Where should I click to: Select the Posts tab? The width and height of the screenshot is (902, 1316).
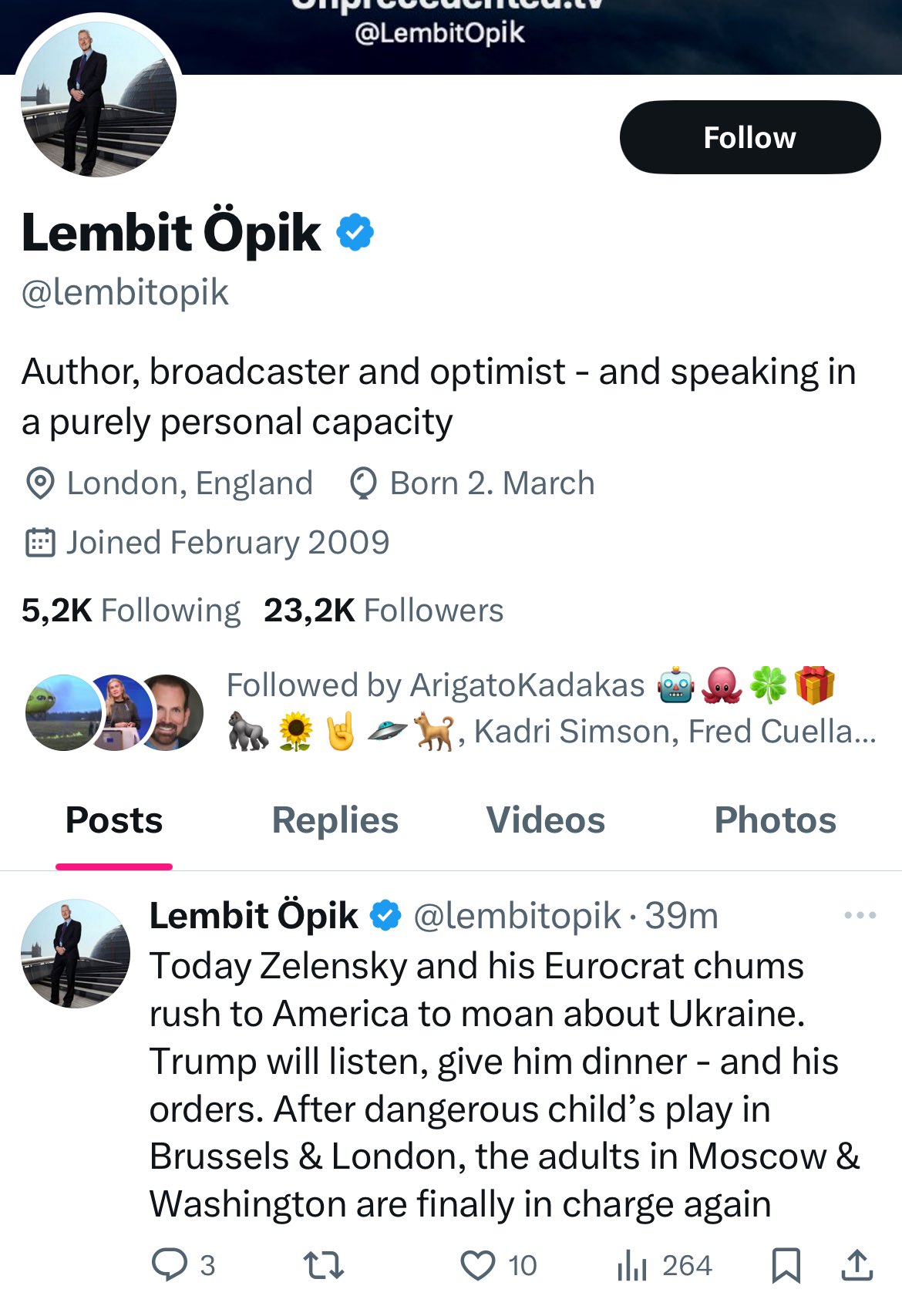click(x=114, y=820)
